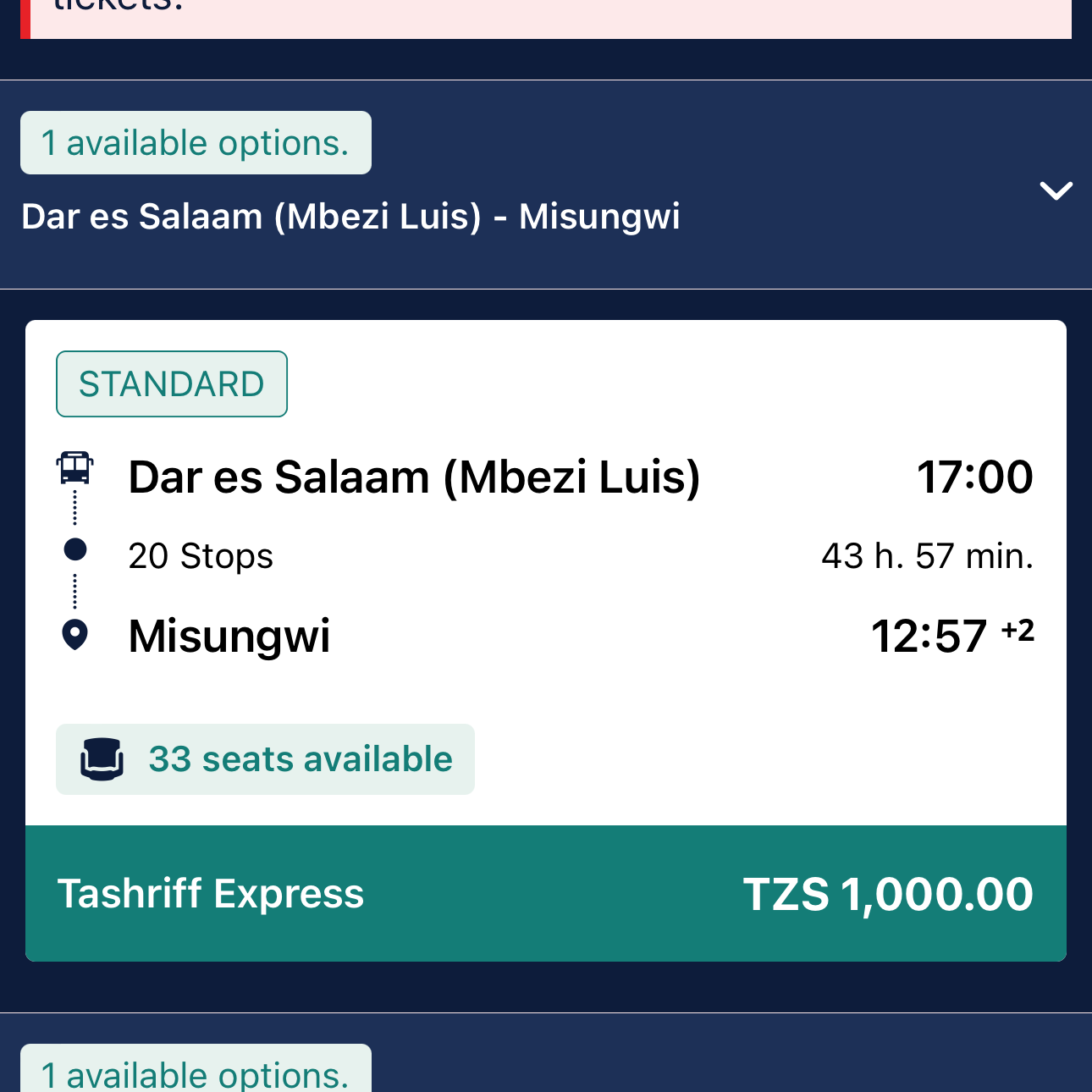The width and height of the screenshot is (1092, 1092).
Task: Click the round stop dot beside 20 Stops
Action: coord(75,549)
